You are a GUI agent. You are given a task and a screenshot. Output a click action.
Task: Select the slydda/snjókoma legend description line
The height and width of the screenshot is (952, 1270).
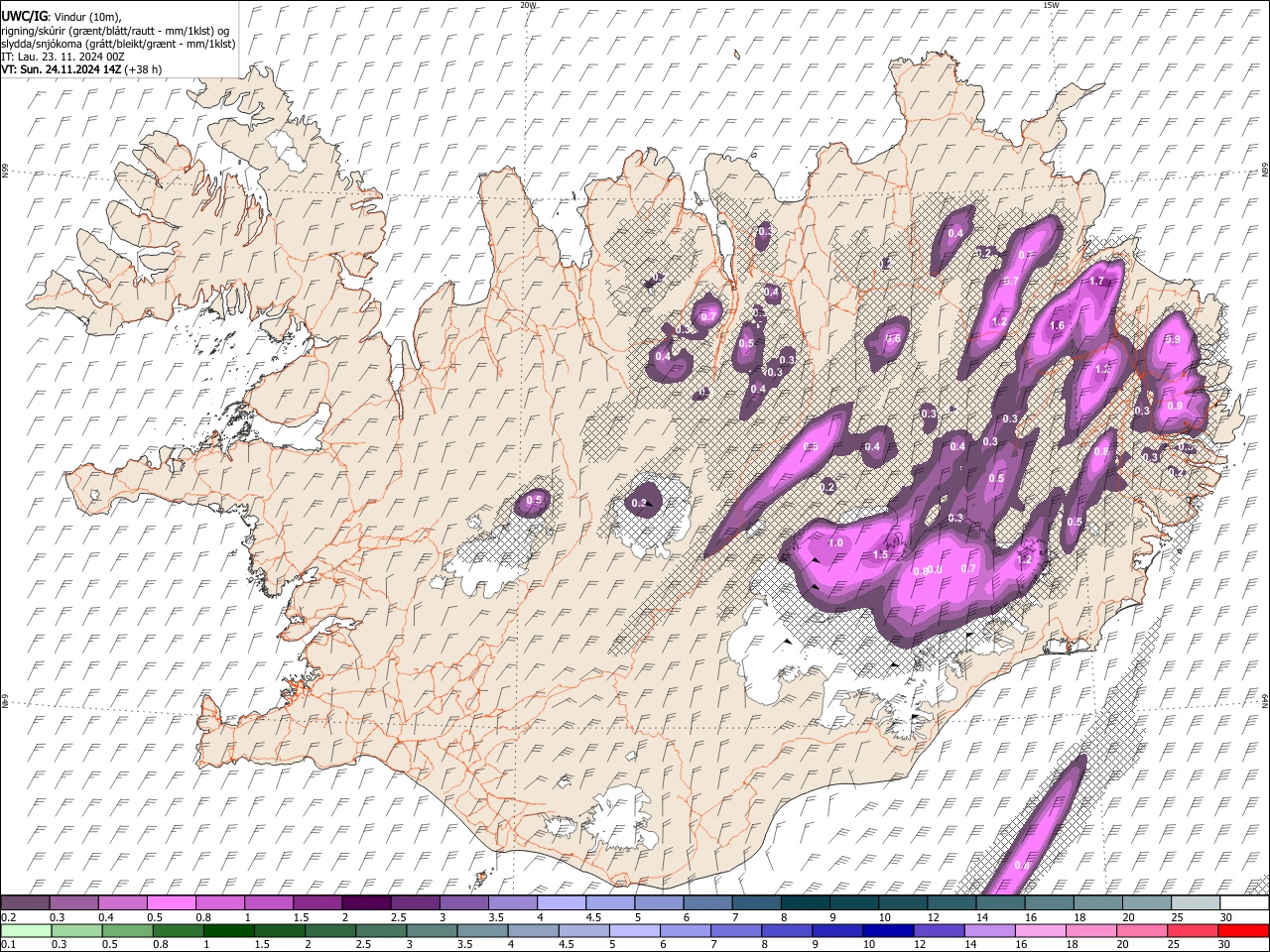118,44
